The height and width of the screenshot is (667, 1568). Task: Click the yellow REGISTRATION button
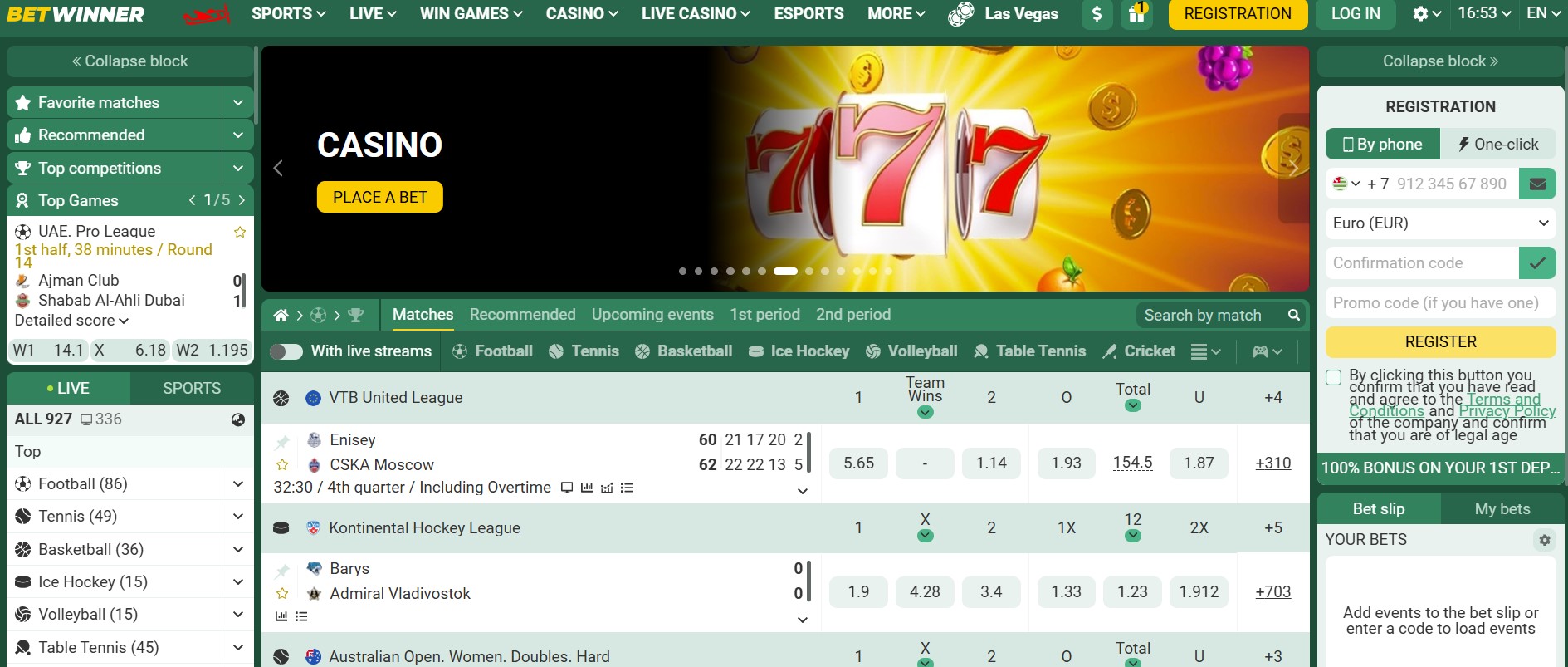tap(1238, 14)
